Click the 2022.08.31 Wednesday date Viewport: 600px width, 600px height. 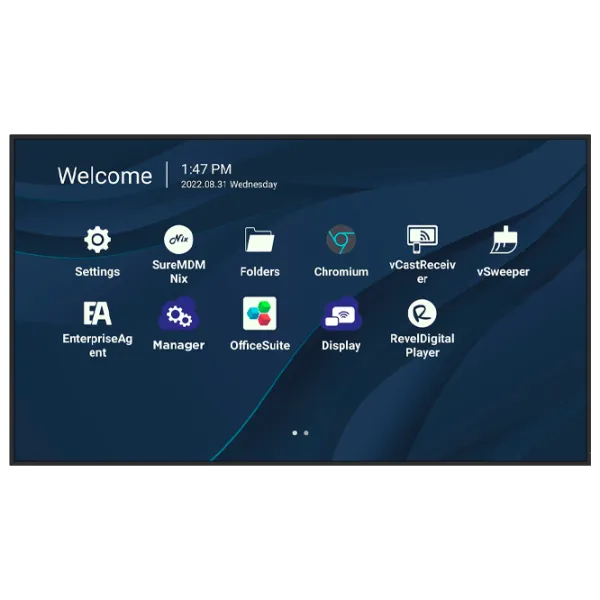[229, 185]
